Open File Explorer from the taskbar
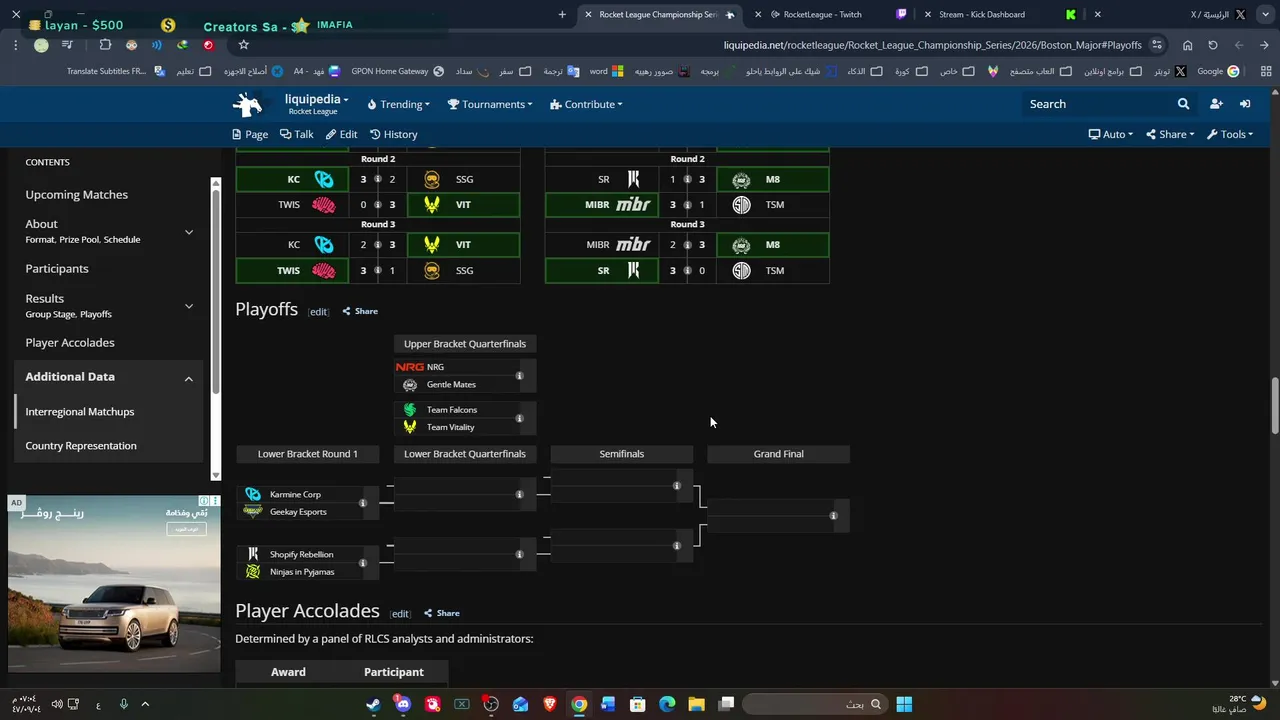The height and width of the screenshot is (720, 1280). 697,704
